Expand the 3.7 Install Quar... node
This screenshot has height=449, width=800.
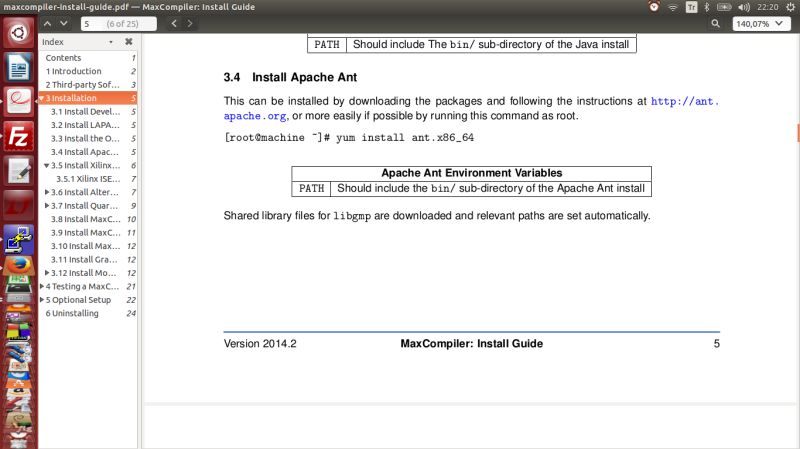pyautogui.click(x=47, y=206)
